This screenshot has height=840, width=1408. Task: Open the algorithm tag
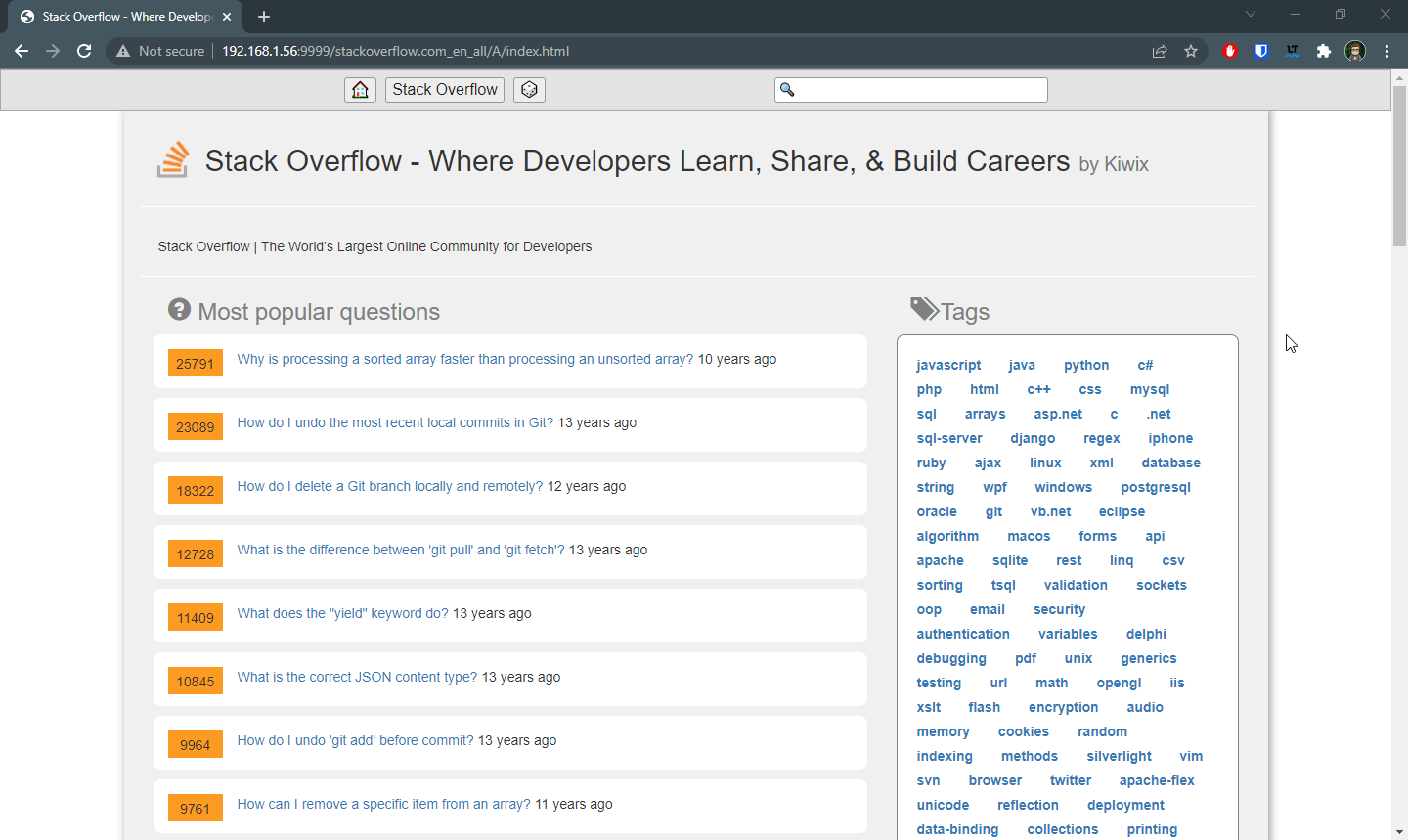[947, 536]
